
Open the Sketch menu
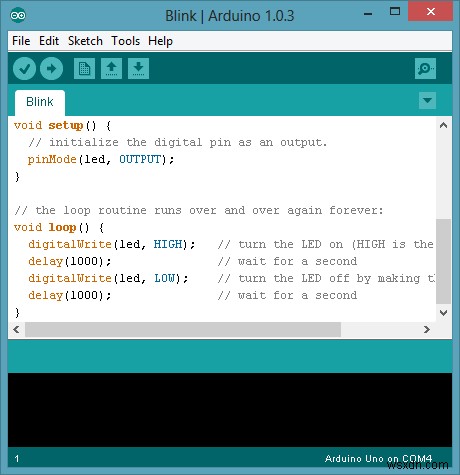[x=85, y=41]
